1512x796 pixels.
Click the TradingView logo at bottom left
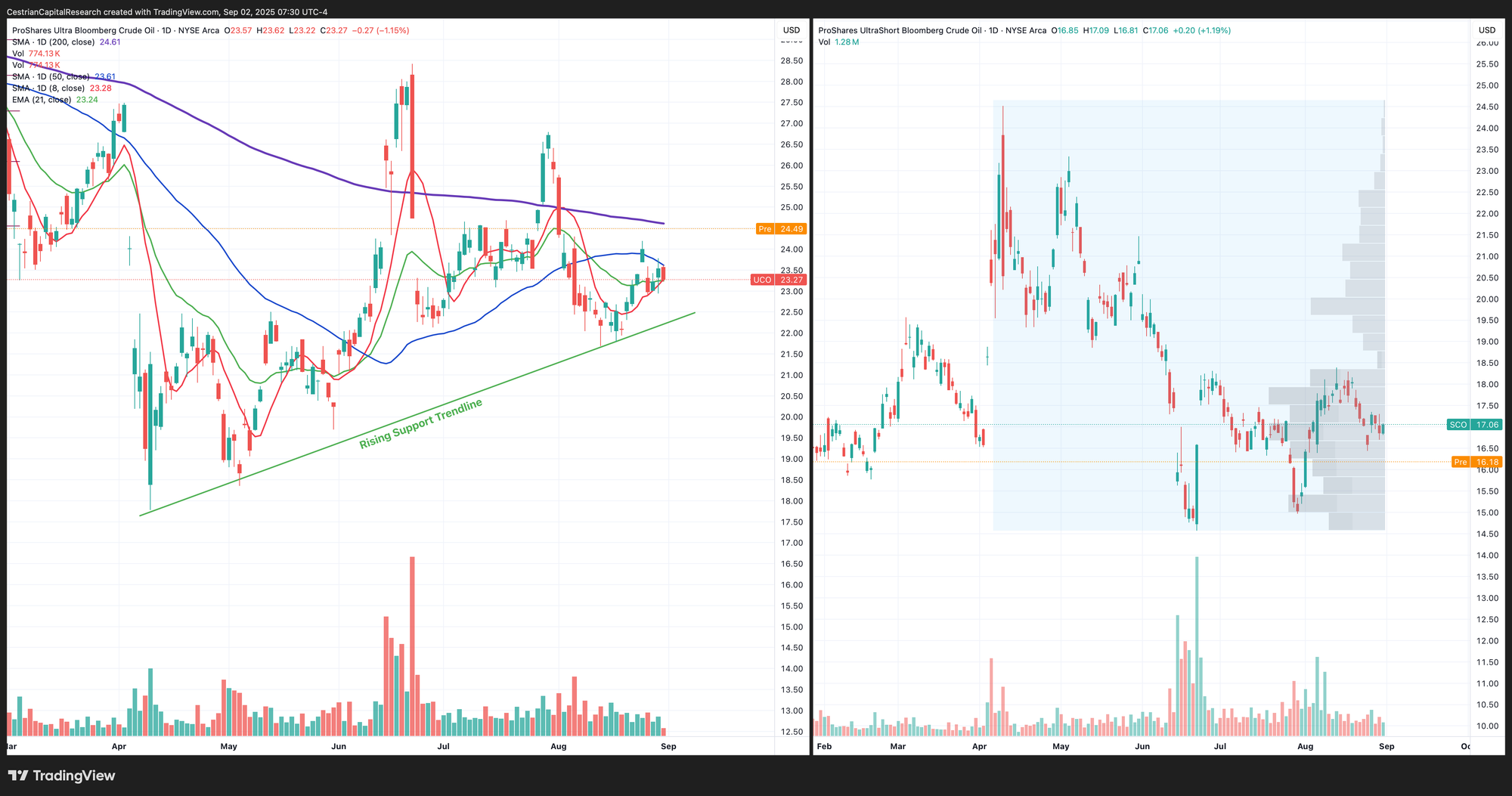[61, 776]
